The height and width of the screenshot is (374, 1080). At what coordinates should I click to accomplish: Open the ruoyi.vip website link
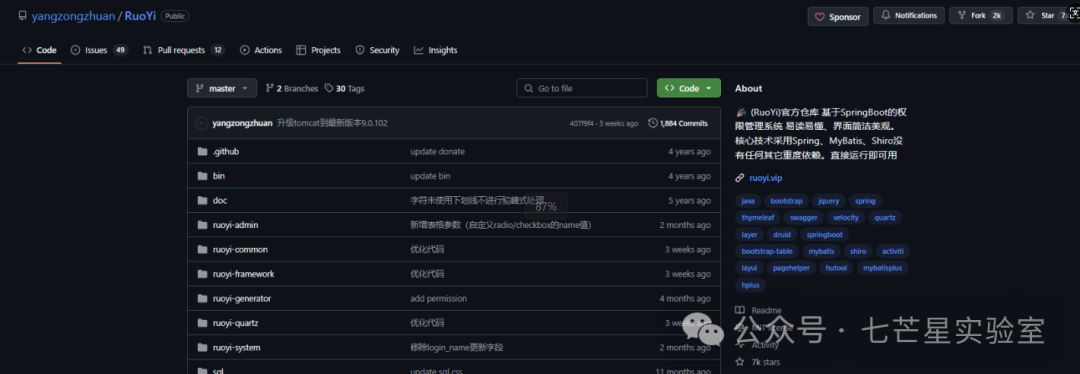tap(765, 178)
